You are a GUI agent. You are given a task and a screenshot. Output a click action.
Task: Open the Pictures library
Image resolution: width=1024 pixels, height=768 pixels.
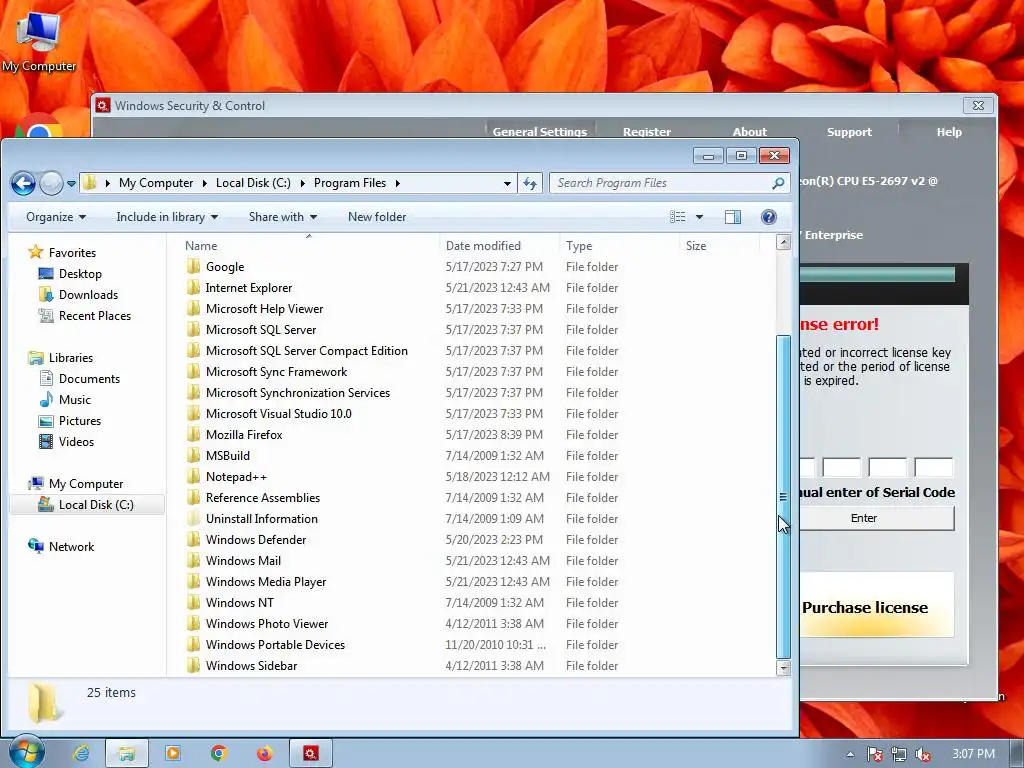pyautogui.click(x=70, y=421)
